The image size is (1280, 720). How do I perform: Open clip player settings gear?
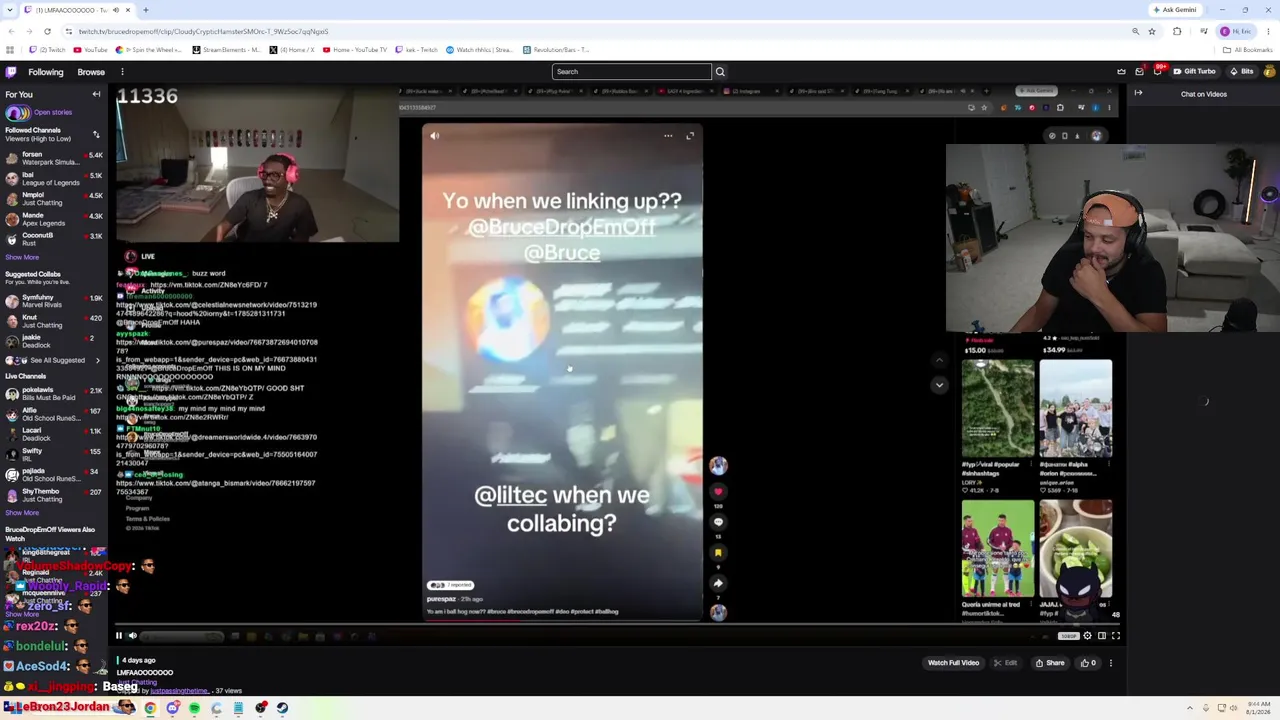tap(1087, 636)
